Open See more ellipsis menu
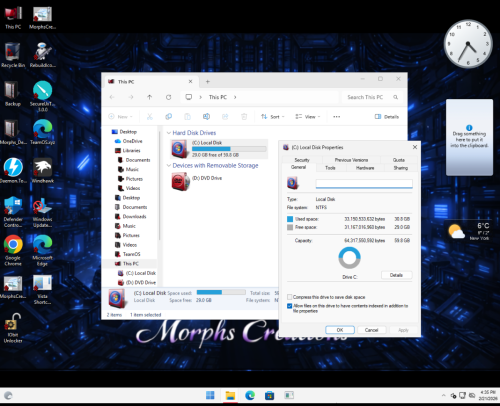 (x=337, y=117)
